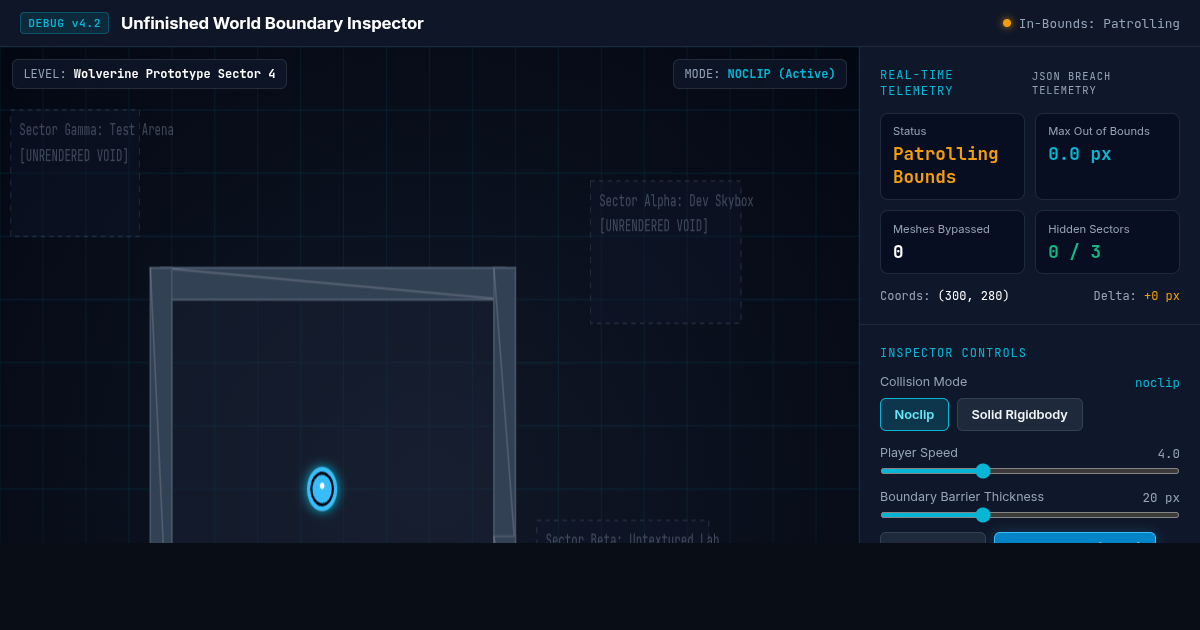Image resolution: width=1200 pixels, height=630 pixels.
Task: Open the JSON Breach Telemetry tab
Action: pyautogui.click(x=1071, y=83)
